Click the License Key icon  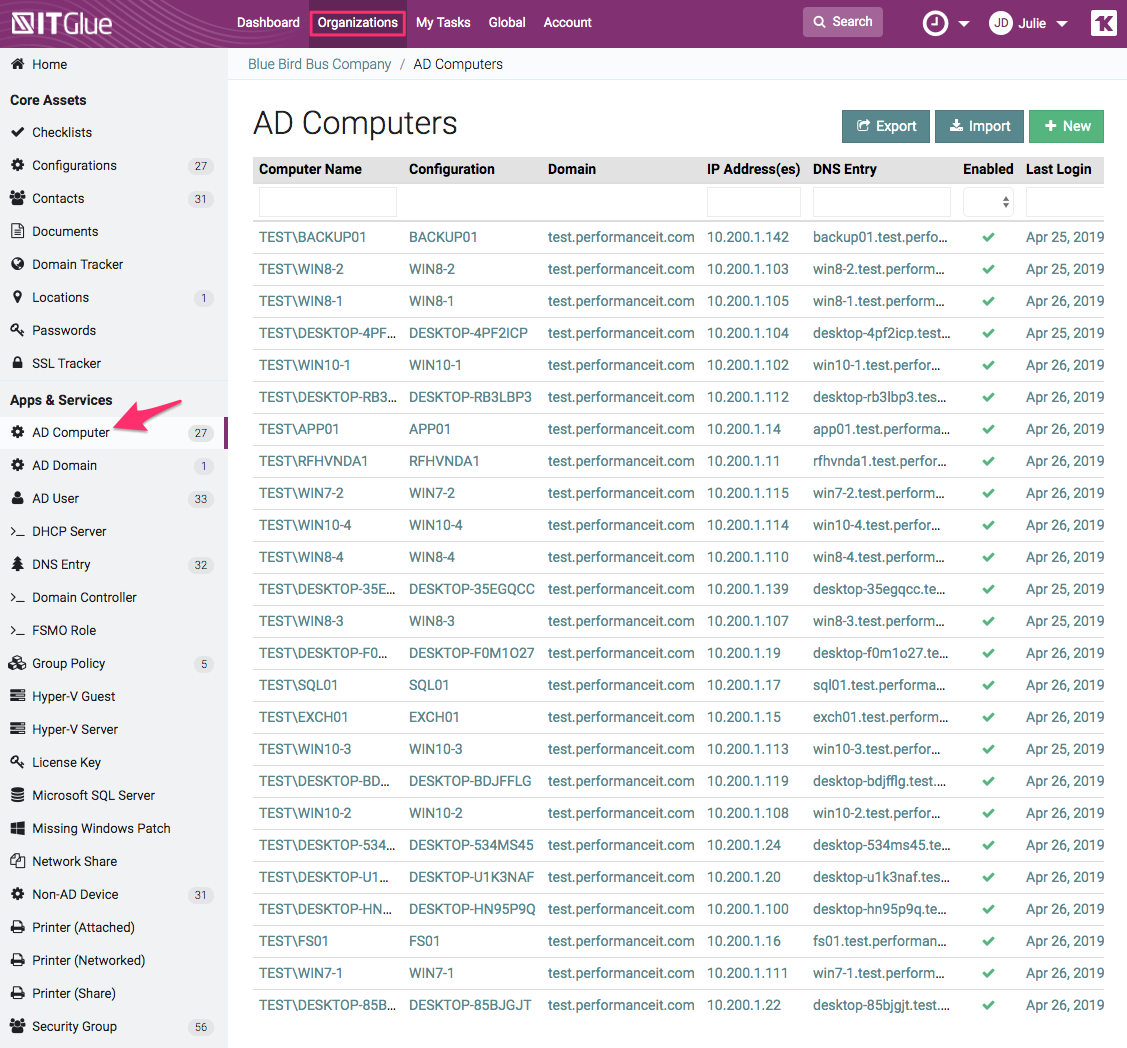click(17, 762)
